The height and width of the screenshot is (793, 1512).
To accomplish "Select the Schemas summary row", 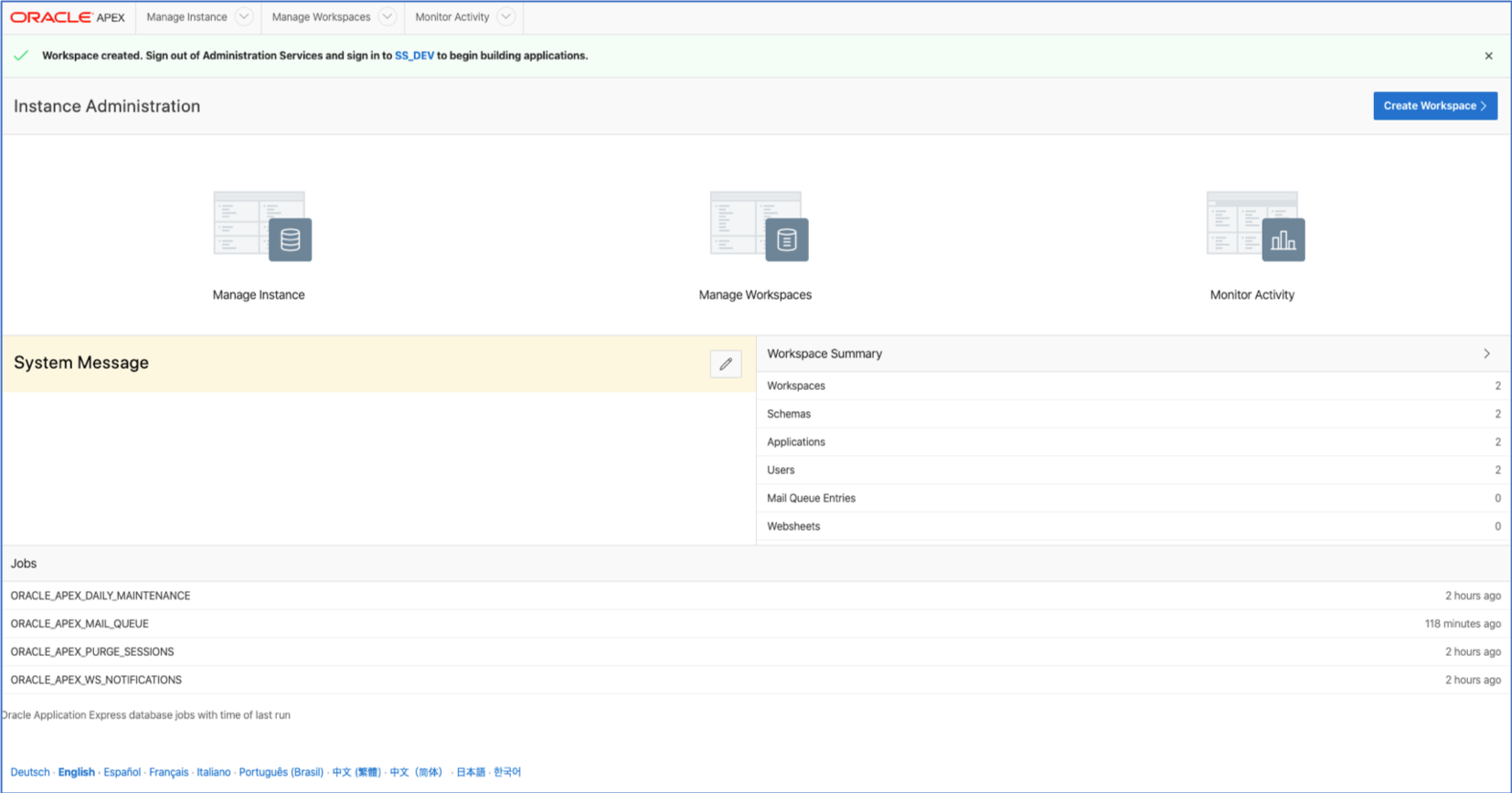I will point(1134,414).
